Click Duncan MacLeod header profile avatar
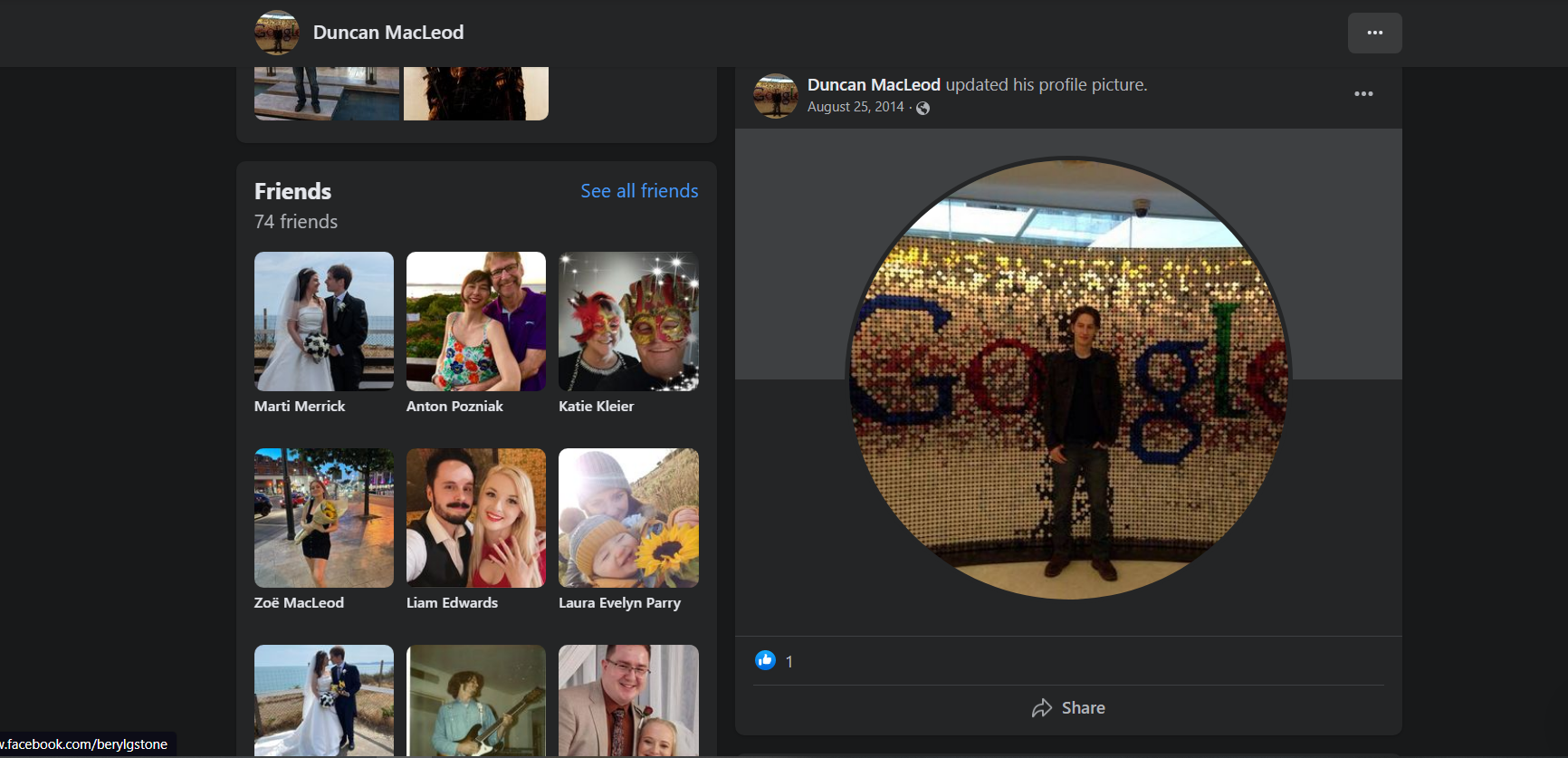The width and height of the screenshot is (1568, 758). tap(277, 33)
